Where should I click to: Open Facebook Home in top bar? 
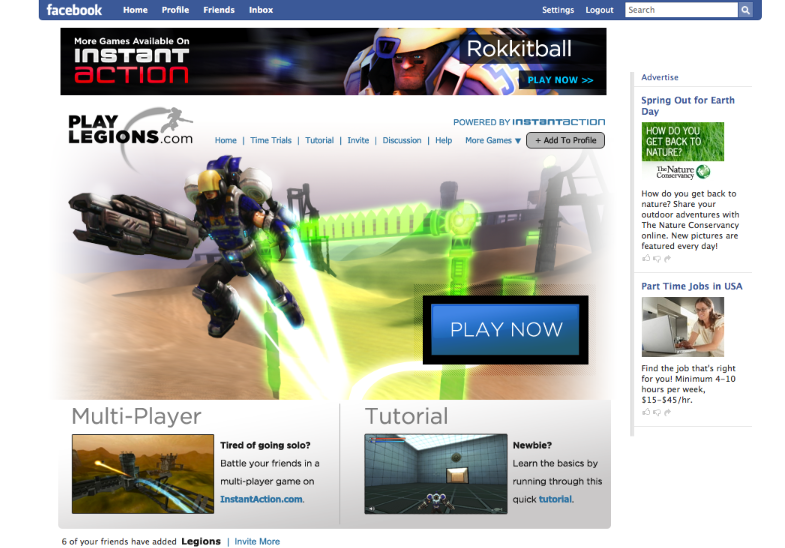point(135,10)
